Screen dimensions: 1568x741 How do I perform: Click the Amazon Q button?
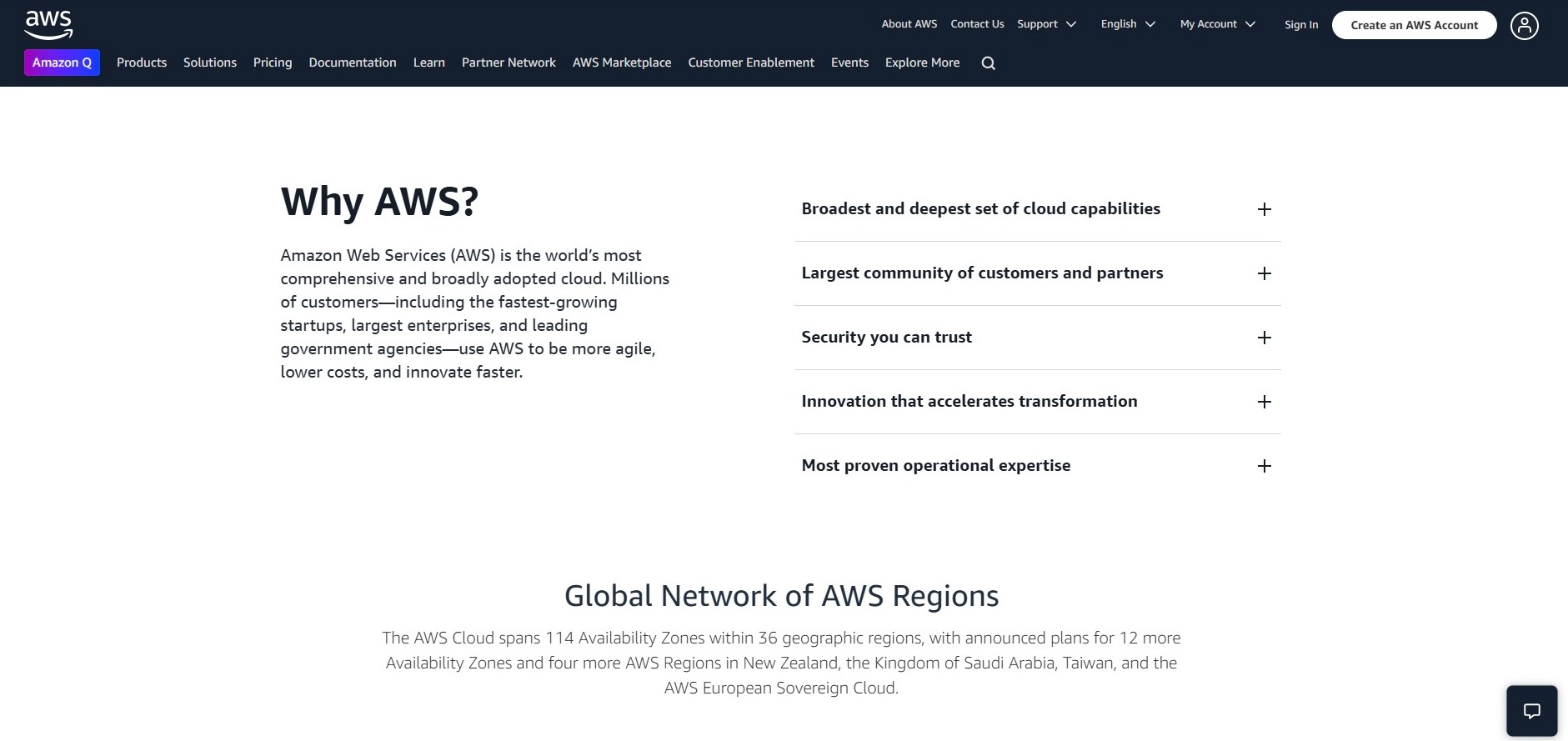point(62,63)
